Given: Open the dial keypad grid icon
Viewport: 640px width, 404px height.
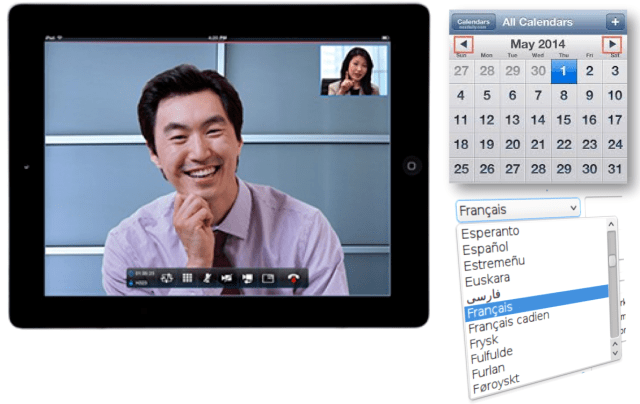Looking at the screenshot, I should tap(185, 278).
